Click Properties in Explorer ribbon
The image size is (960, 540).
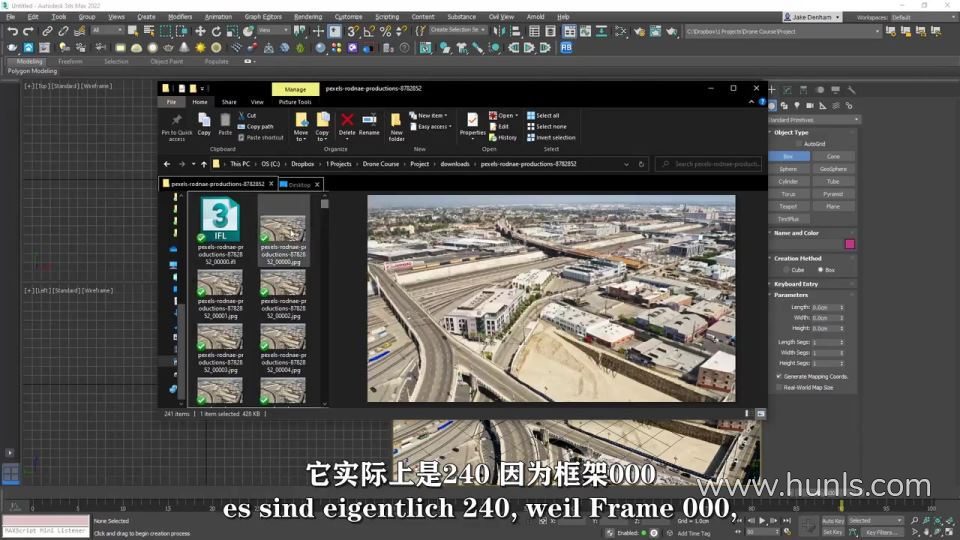[x=473, y=125]
